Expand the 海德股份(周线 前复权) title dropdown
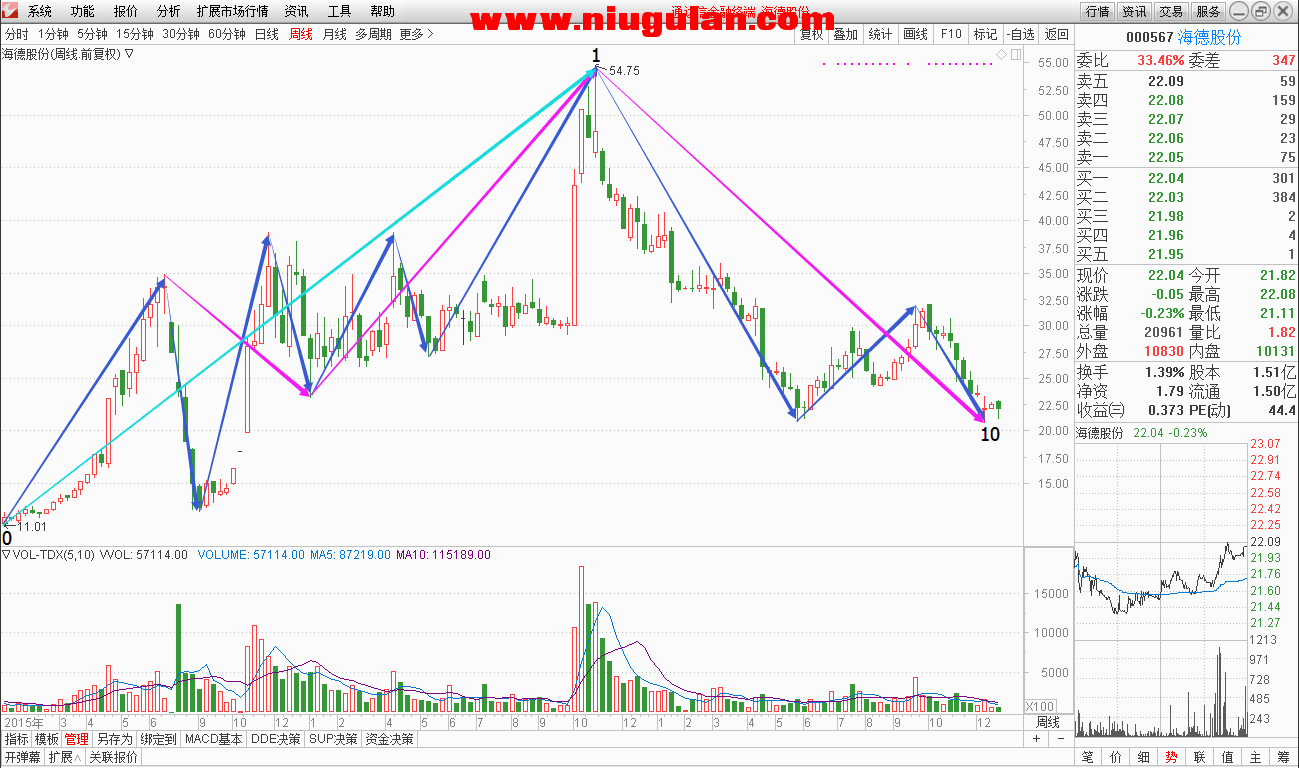The image size is (1299, 768). tap(129, 54)
